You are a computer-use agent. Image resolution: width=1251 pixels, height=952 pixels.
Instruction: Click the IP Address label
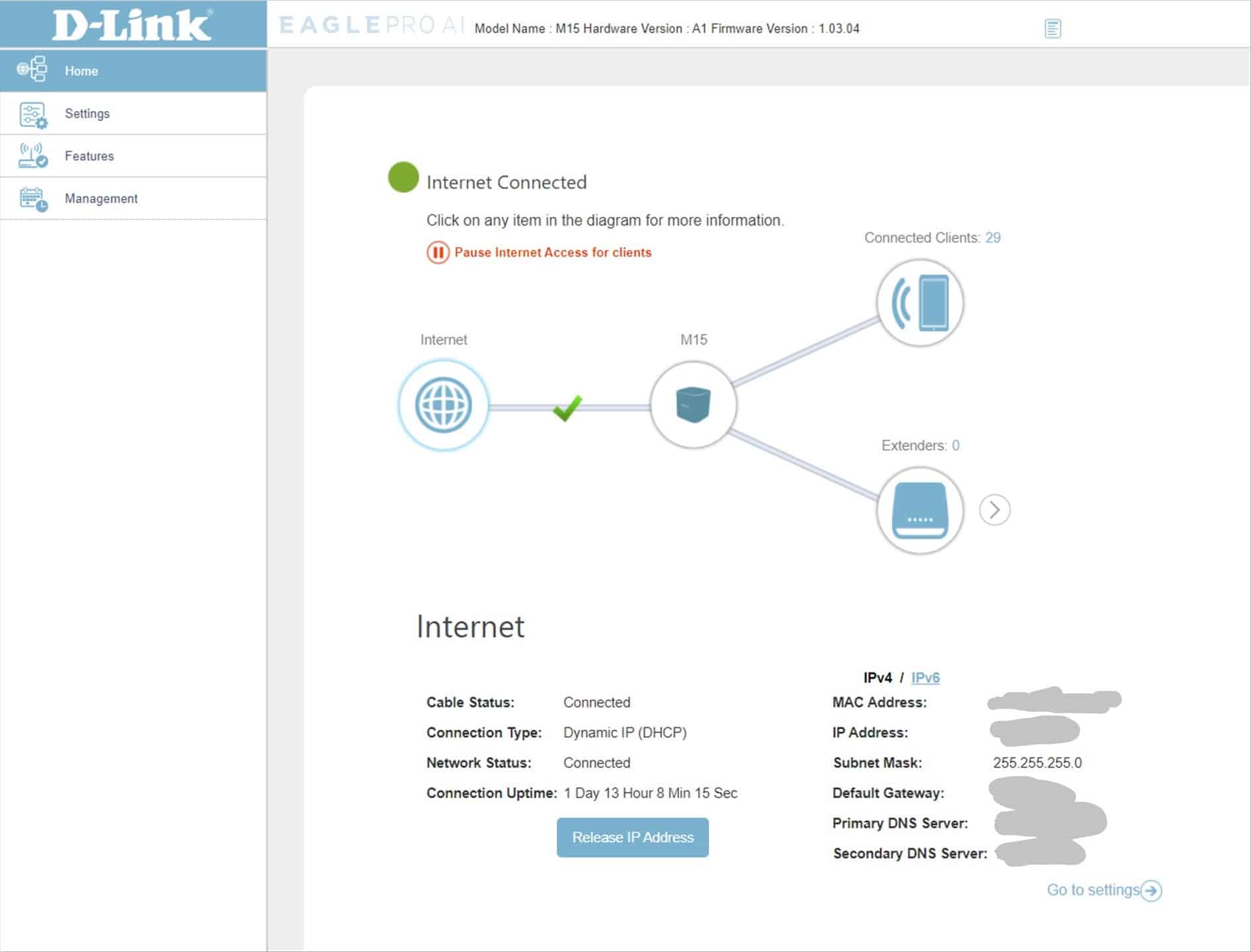[x=870, y=733]
